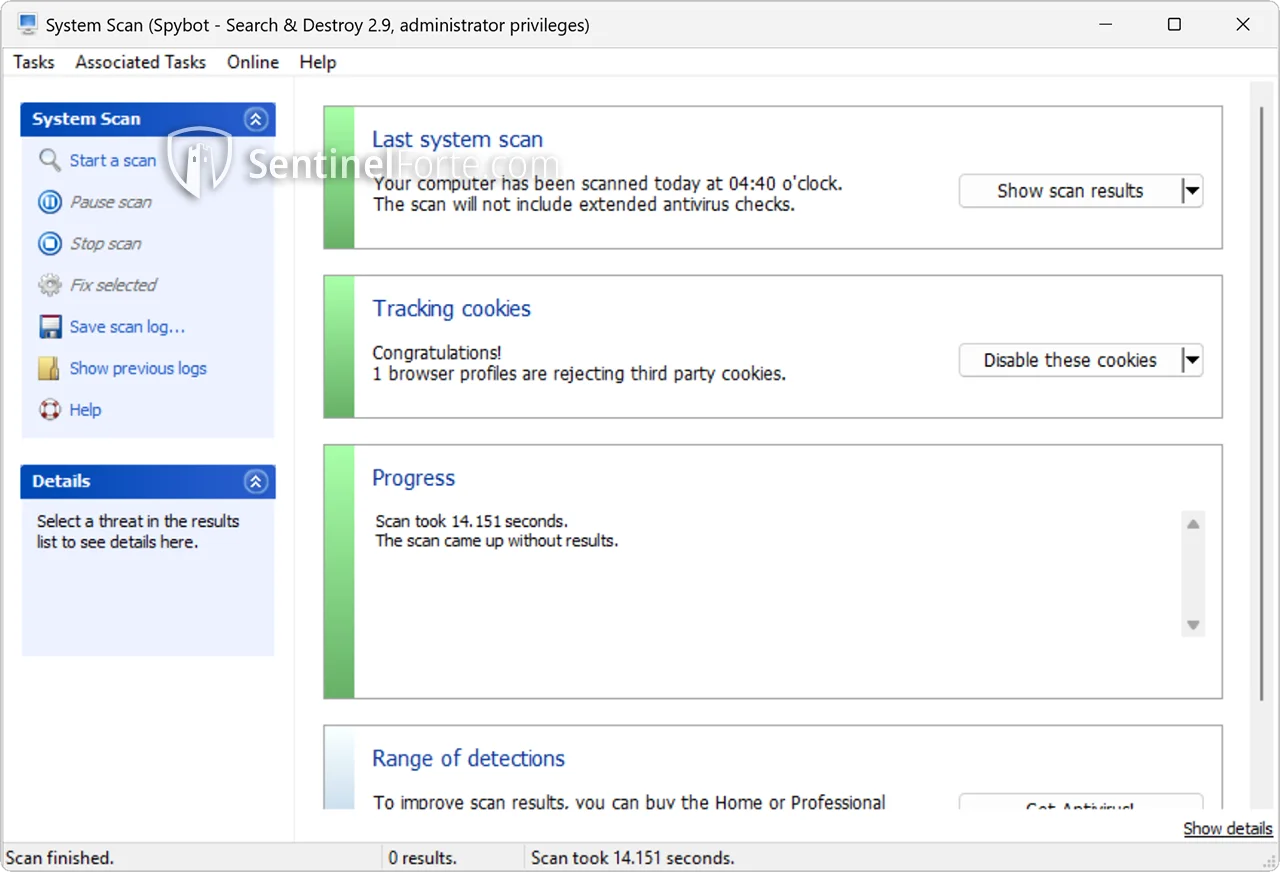Viewport: 1280px width, 872px height.
Task: Click the Show previous logs link
Action: [x=138, y=368]
